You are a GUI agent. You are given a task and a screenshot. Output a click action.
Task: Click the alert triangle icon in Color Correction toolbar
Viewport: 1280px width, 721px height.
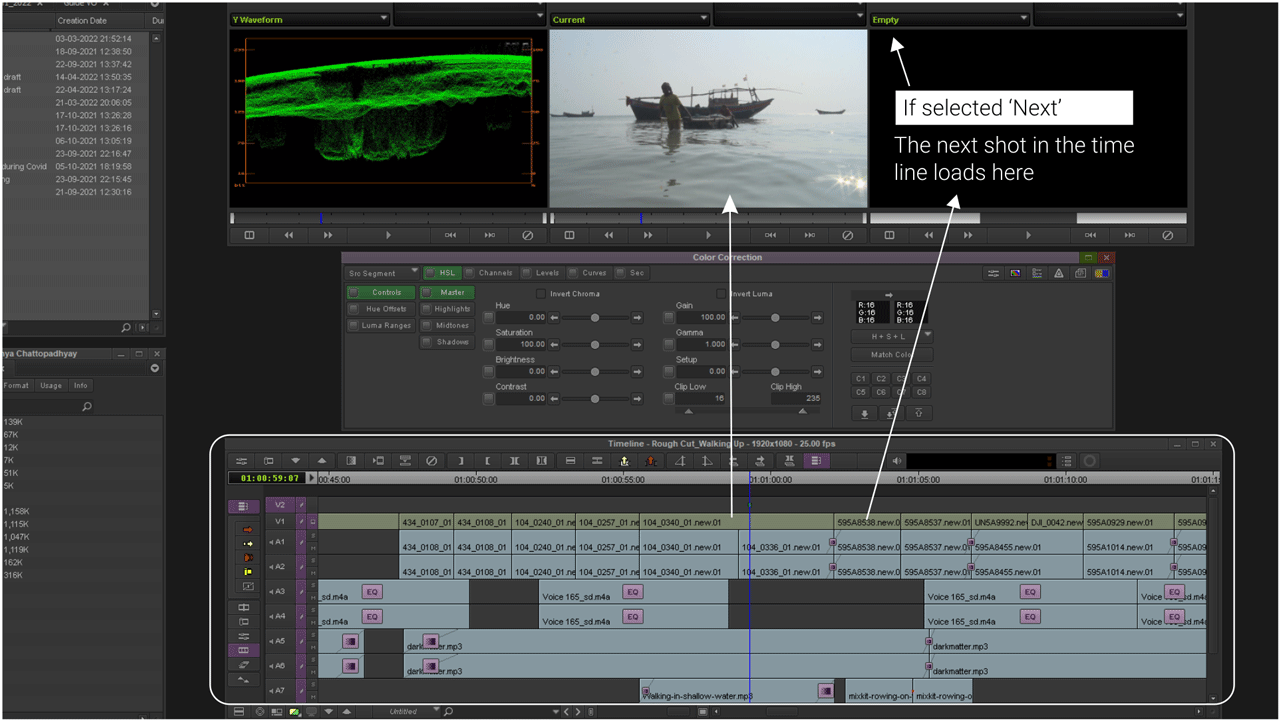(1058, 273)
